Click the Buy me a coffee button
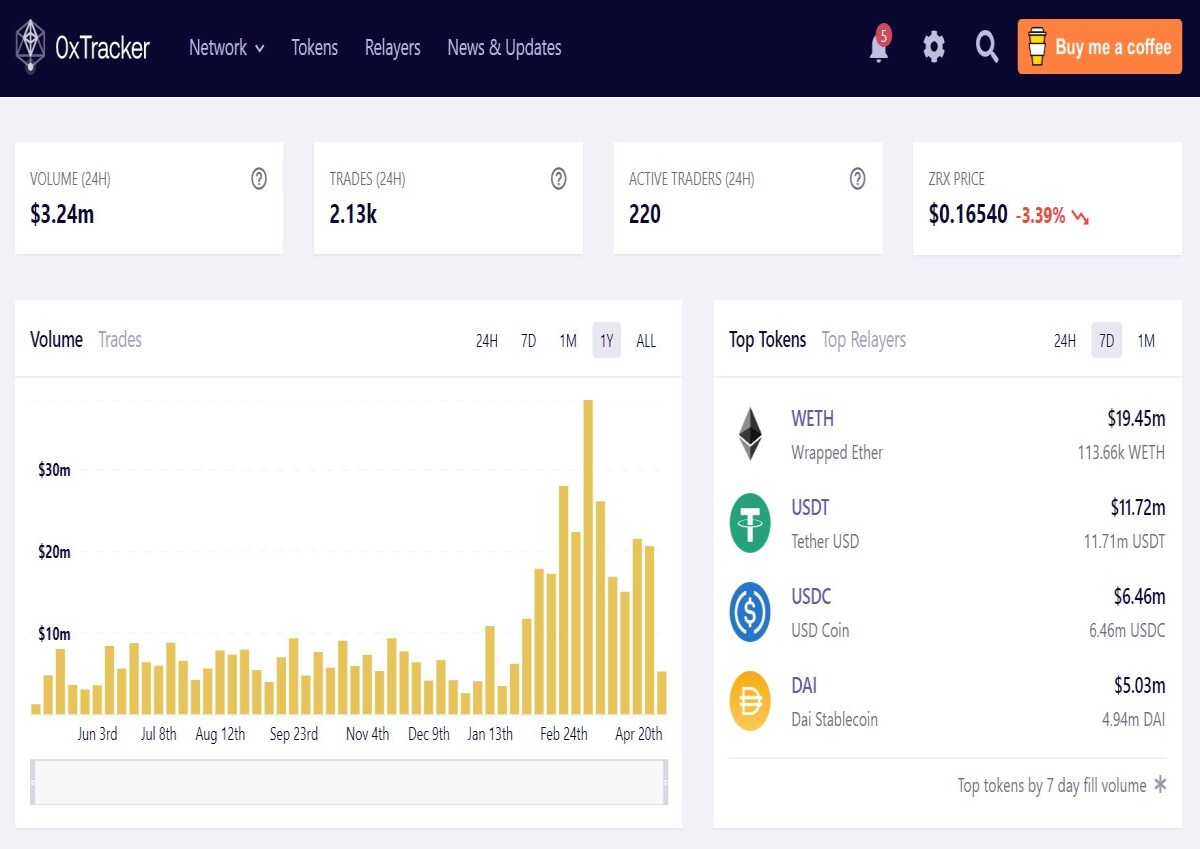The image size is (1200, 849). [1100, 47]
